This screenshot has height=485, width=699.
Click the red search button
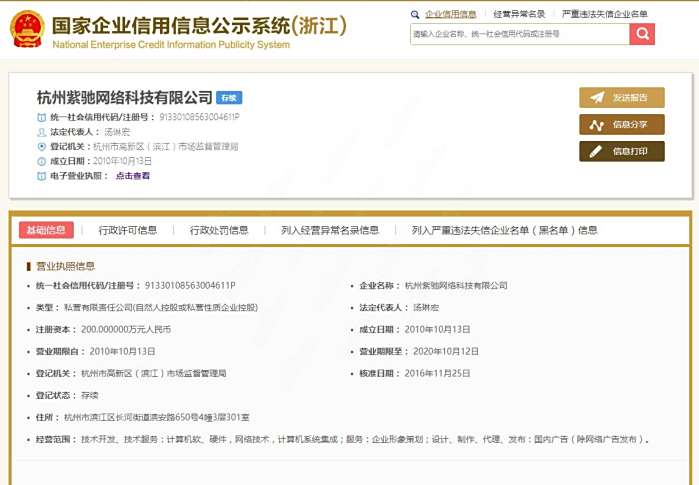(x=642, y=34)
